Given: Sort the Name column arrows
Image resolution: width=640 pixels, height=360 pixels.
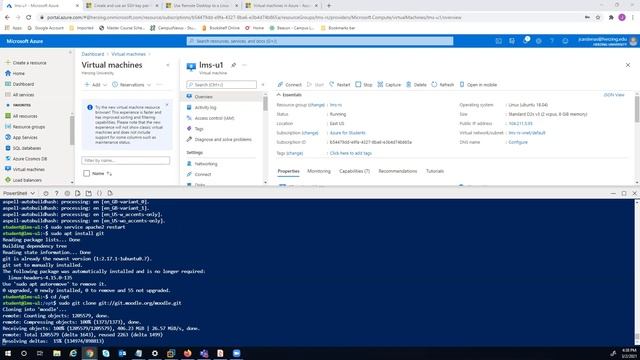Looking at the screenshot, I should pyautogui.click(x=109, y=173).
